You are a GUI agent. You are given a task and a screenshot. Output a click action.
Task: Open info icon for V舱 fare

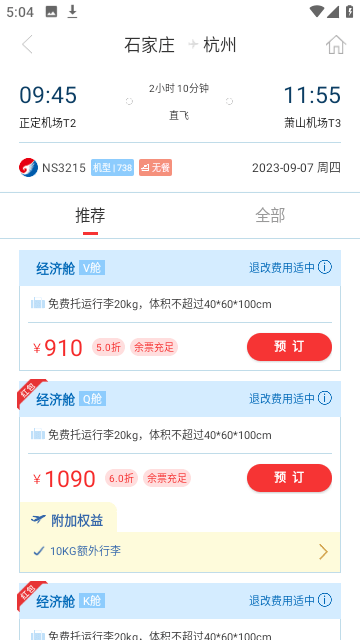325,267
